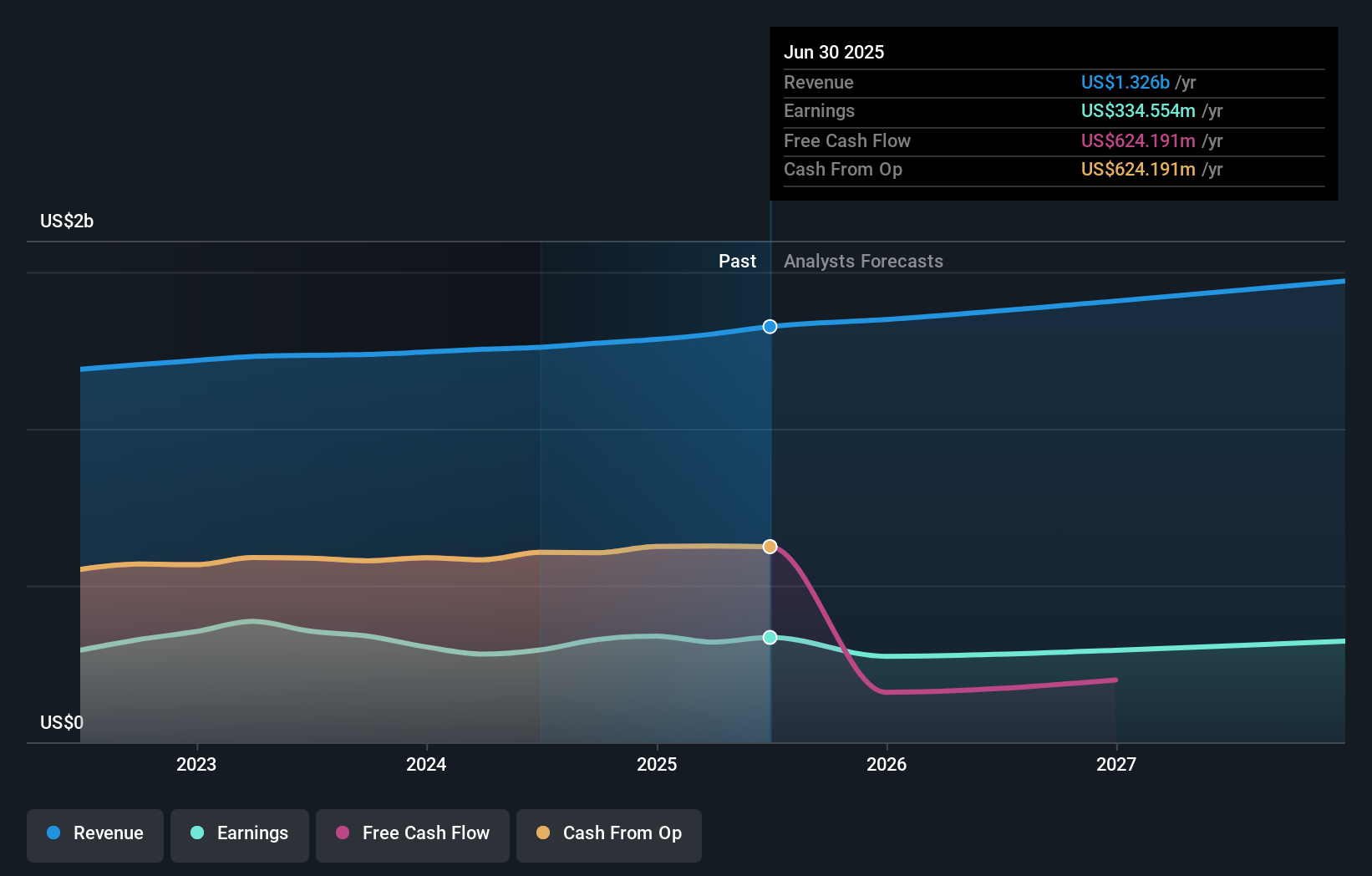Image resolution: width=1372 pixels, height=876 pixels.
Task: Click the Jun 30 2025 tooltip date
Action: [x=834, y=52]
